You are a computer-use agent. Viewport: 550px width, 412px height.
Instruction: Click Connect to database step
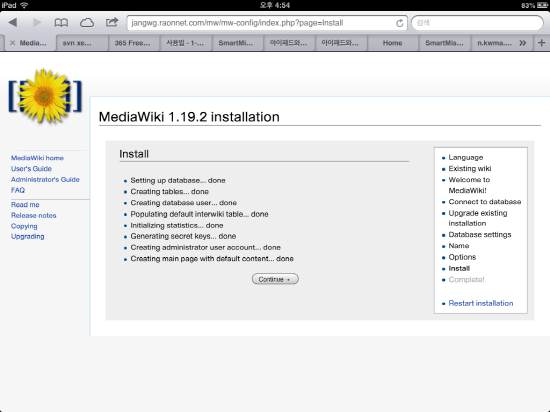485,202
